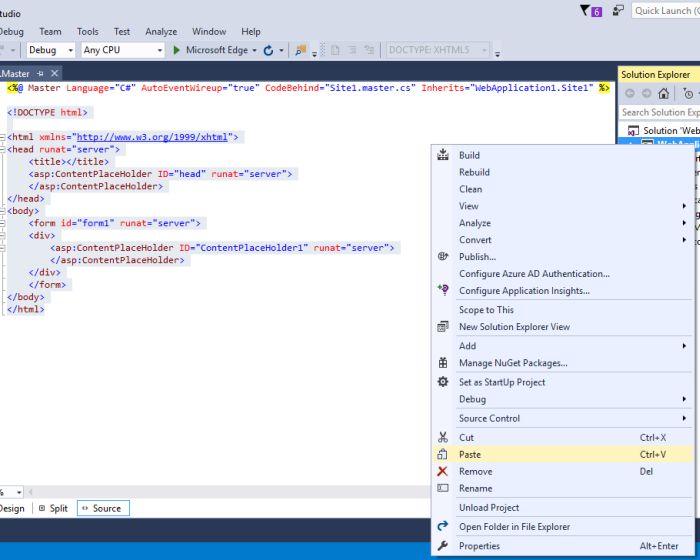
Task: Click the Properties wrench icon
Action: 443,546
